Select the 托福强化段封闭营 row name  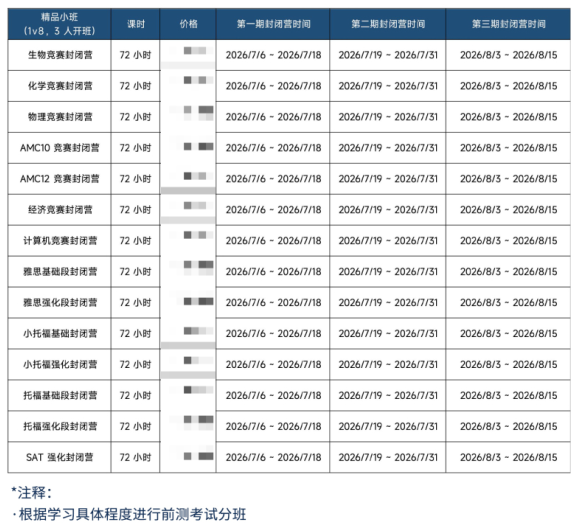point(60,427)
